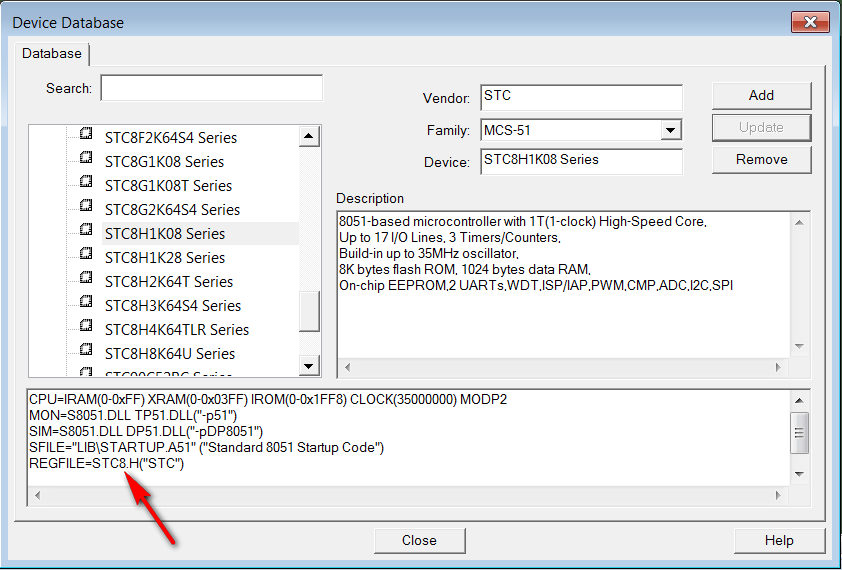Close the window with the red X
Screen dimensions: 842x570
click(810, 23)
